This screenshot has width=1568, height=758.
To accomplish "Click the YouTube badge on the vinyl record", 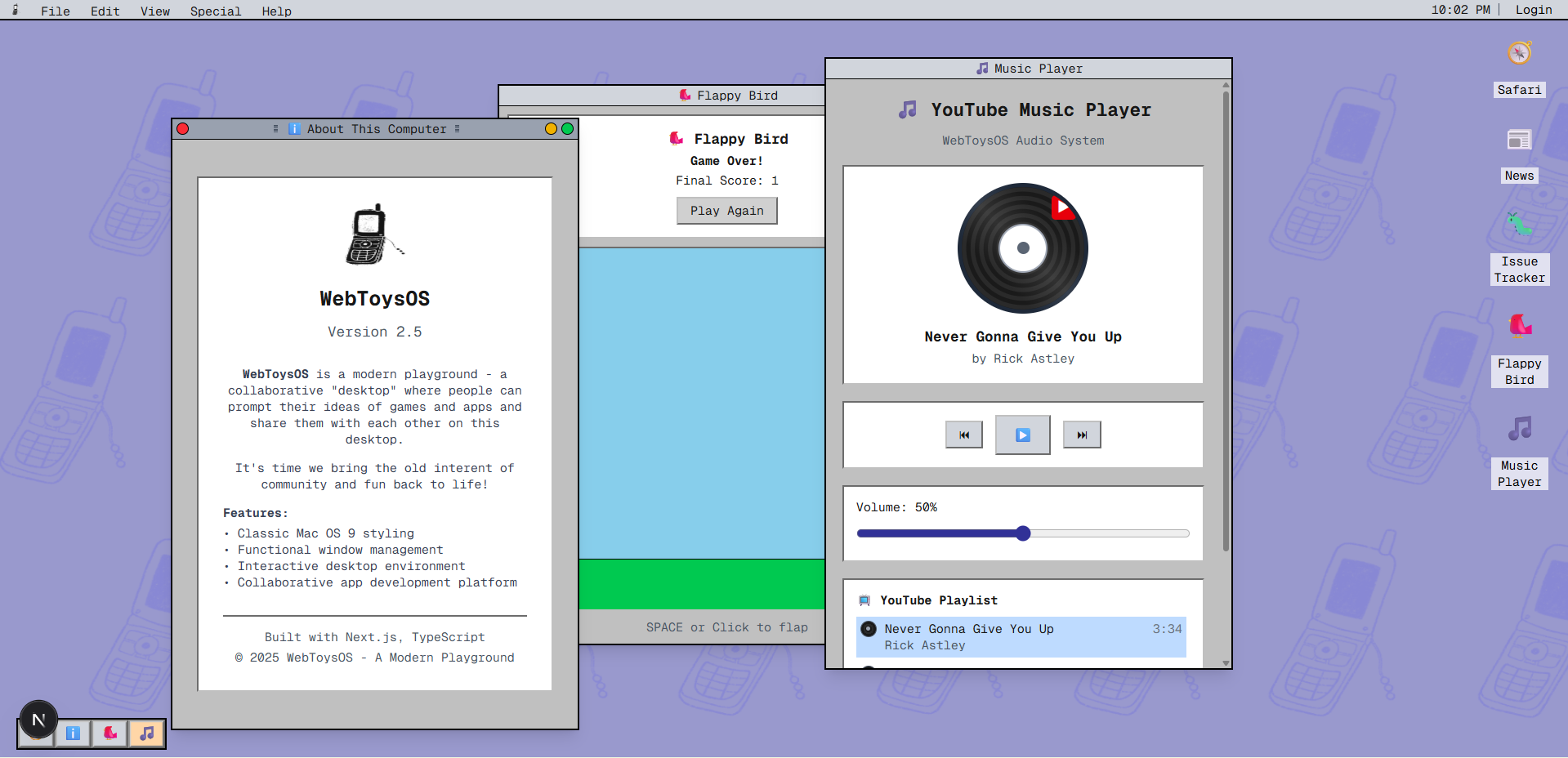I will [1062, 207].
